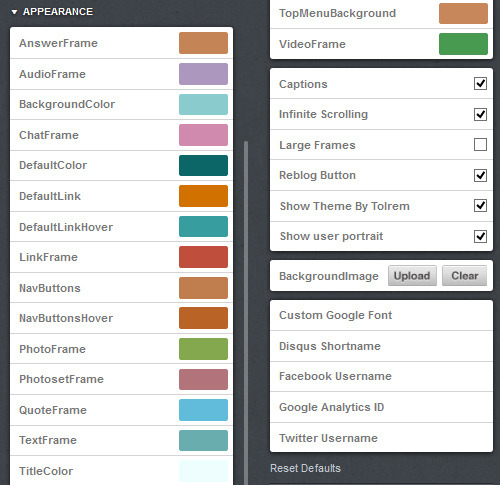Image resolution: width=500 pixels, height=485 pixels.
Task: Change the QuoteFrame blue swatch
Action: pos(203,410)
